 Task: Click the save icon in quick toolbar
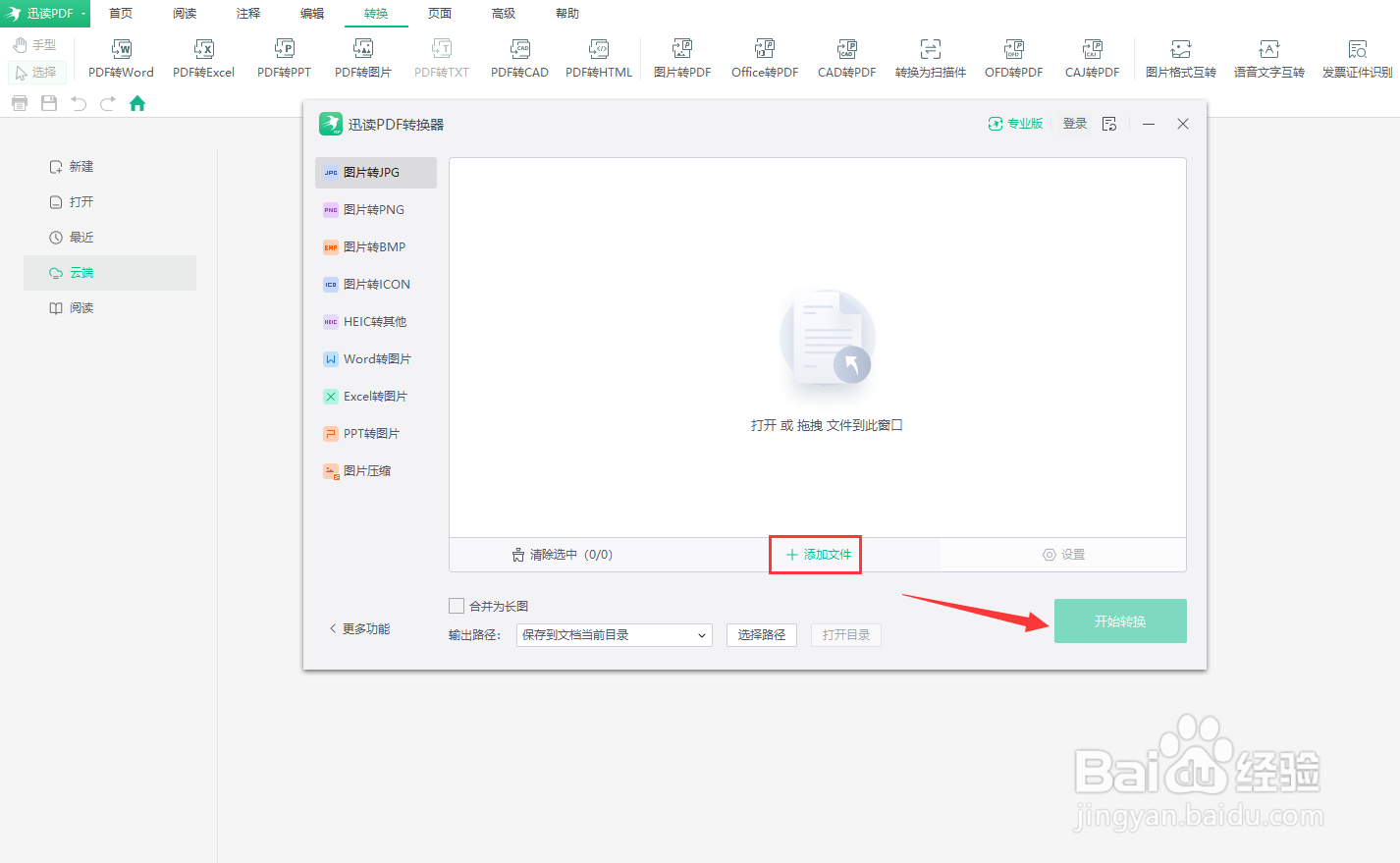pos(49,103)
